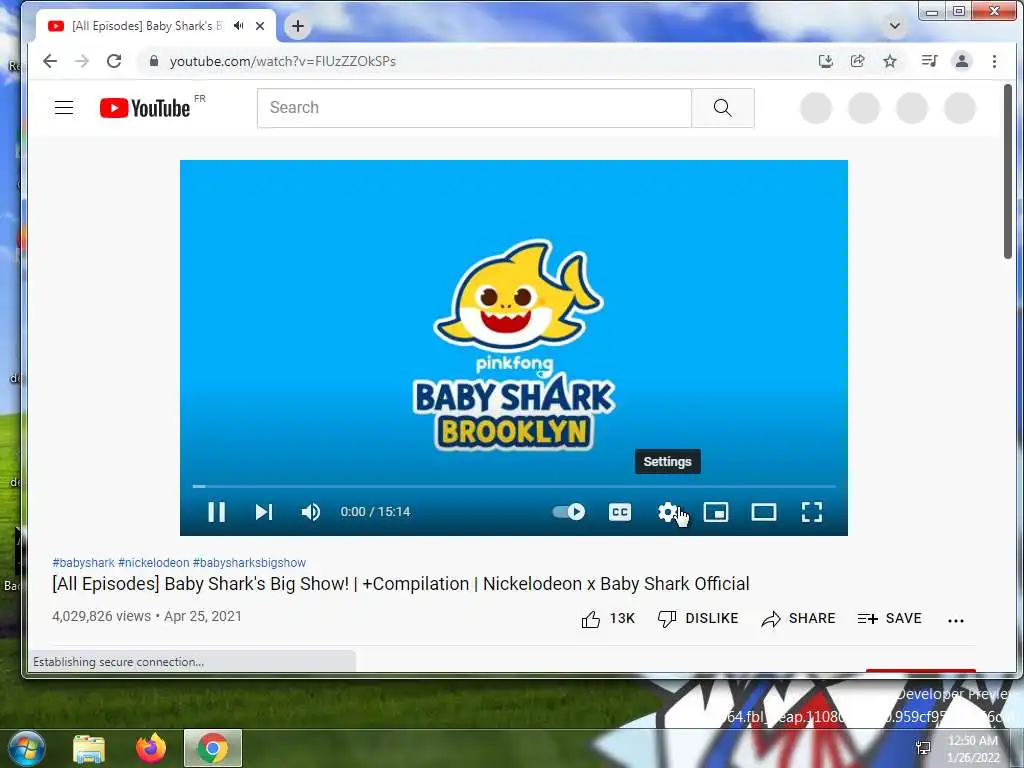1024x768 pixels.
Task: Go forward in Chrome history
Action: [x=82, y=61]
